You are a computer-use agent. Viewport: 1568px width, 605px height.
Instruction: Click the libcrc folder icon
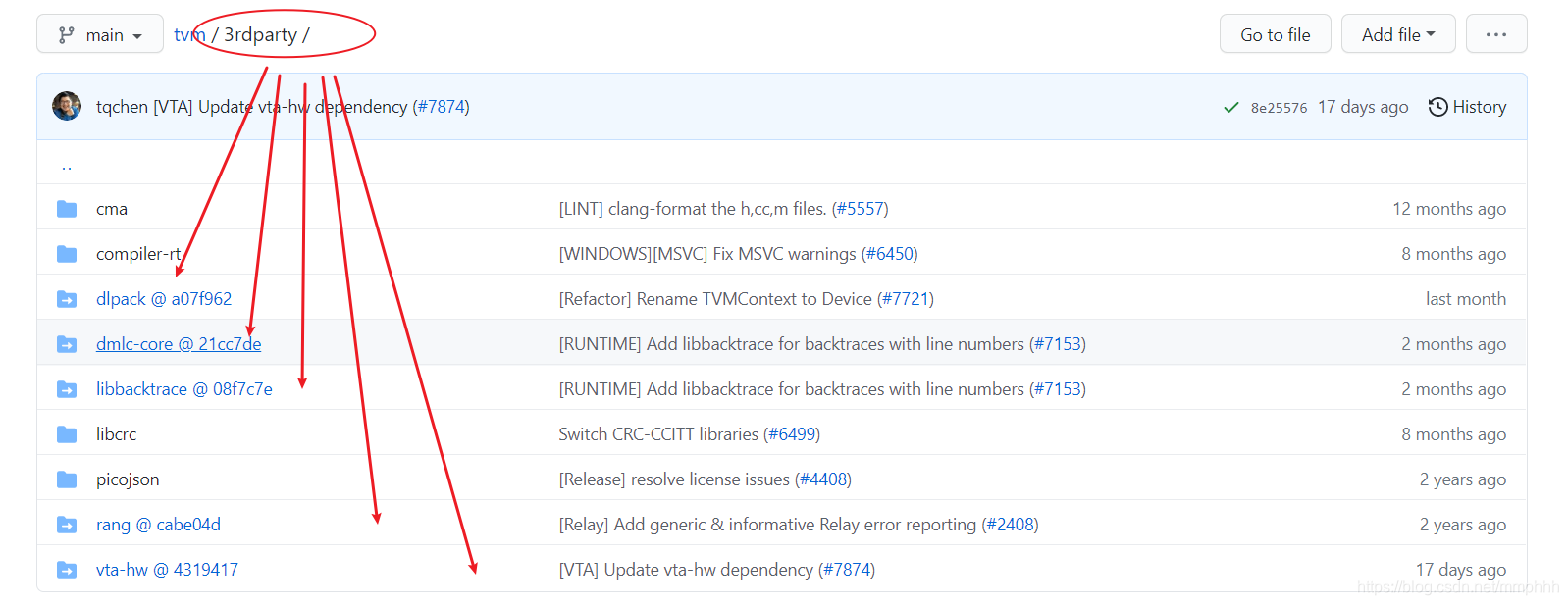pos(67,434)
